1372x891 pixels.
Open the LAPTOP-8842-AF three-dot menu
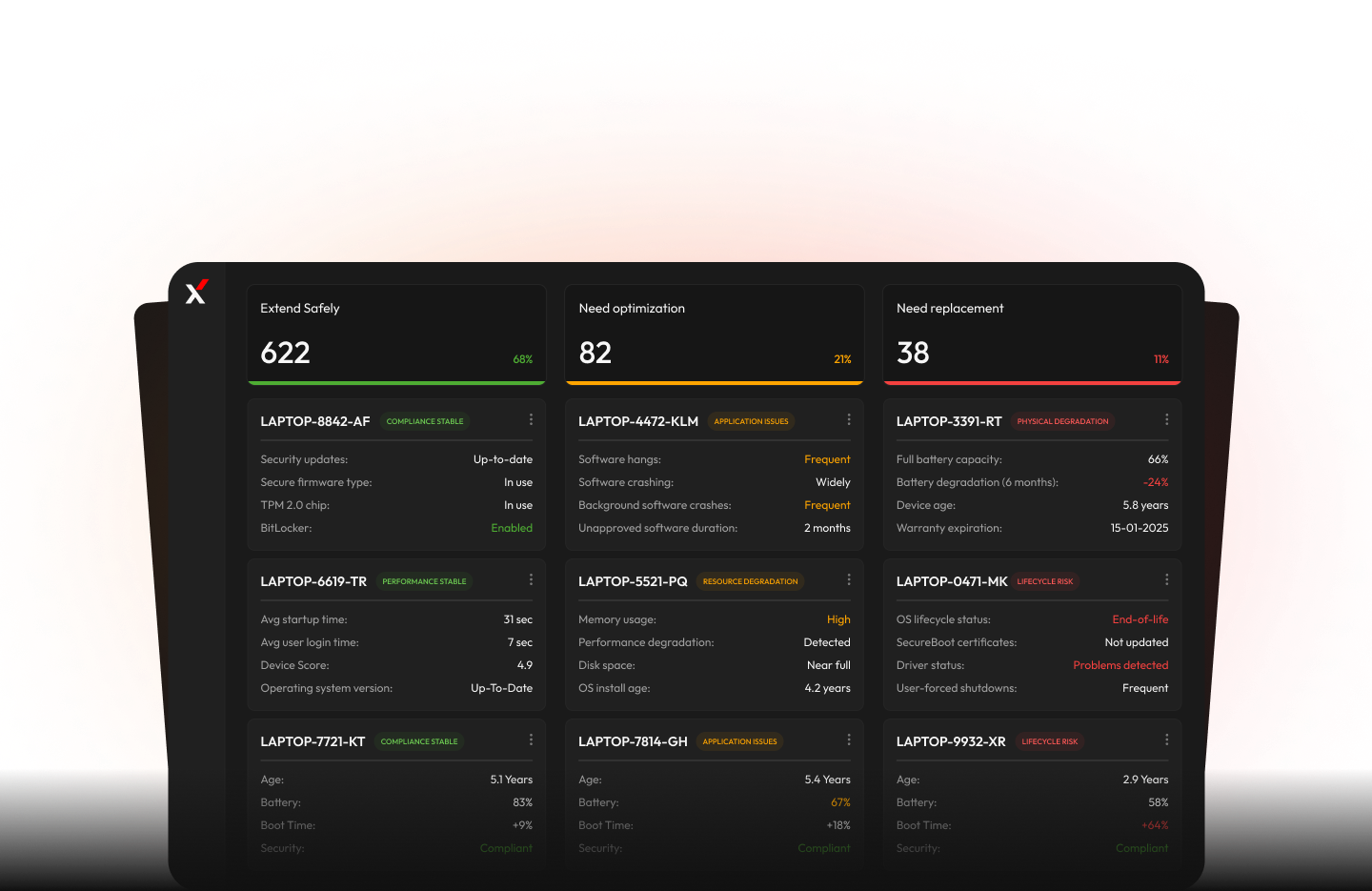[531, 420]
